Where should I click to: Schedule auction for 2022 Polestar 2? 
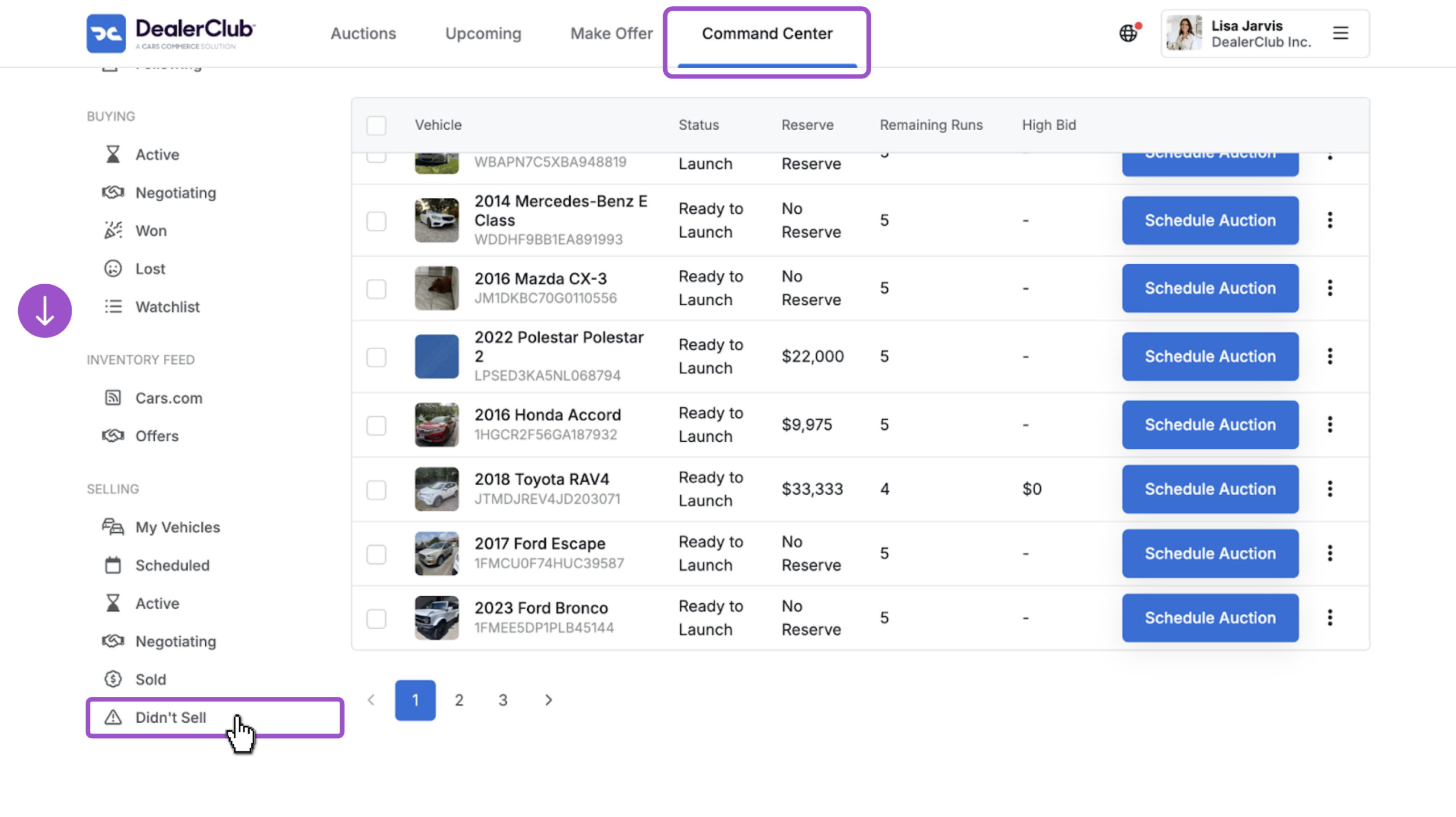coord(1210,356)
